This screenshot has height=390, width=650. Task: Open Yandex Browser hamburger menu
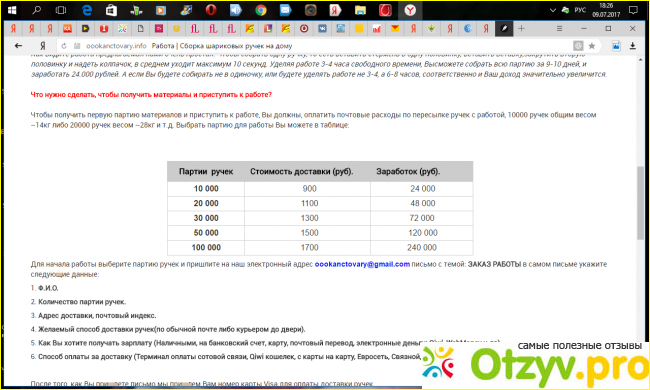(x=559, y=29)
